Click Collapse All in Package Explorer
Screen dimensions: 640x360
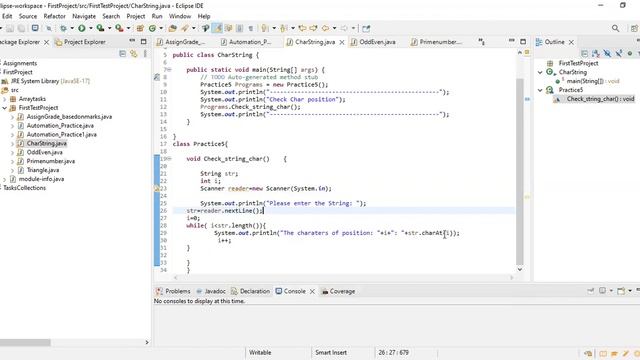coord(122,53)
